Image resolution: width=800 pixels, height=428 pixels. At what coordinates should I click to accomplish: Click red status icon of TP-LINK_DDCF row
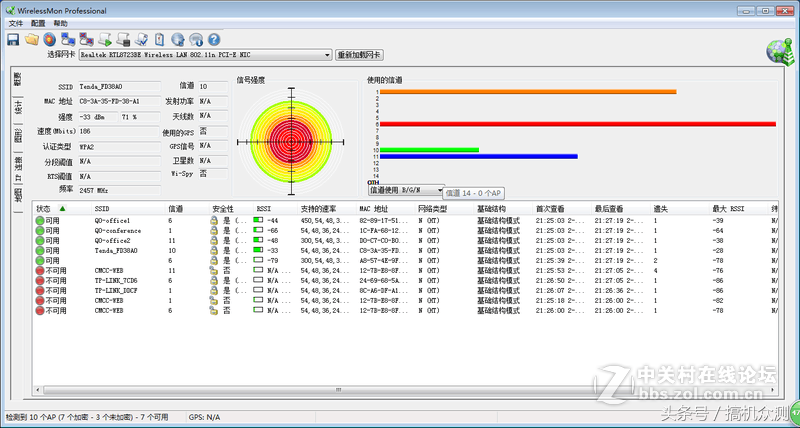pos(40,291)
